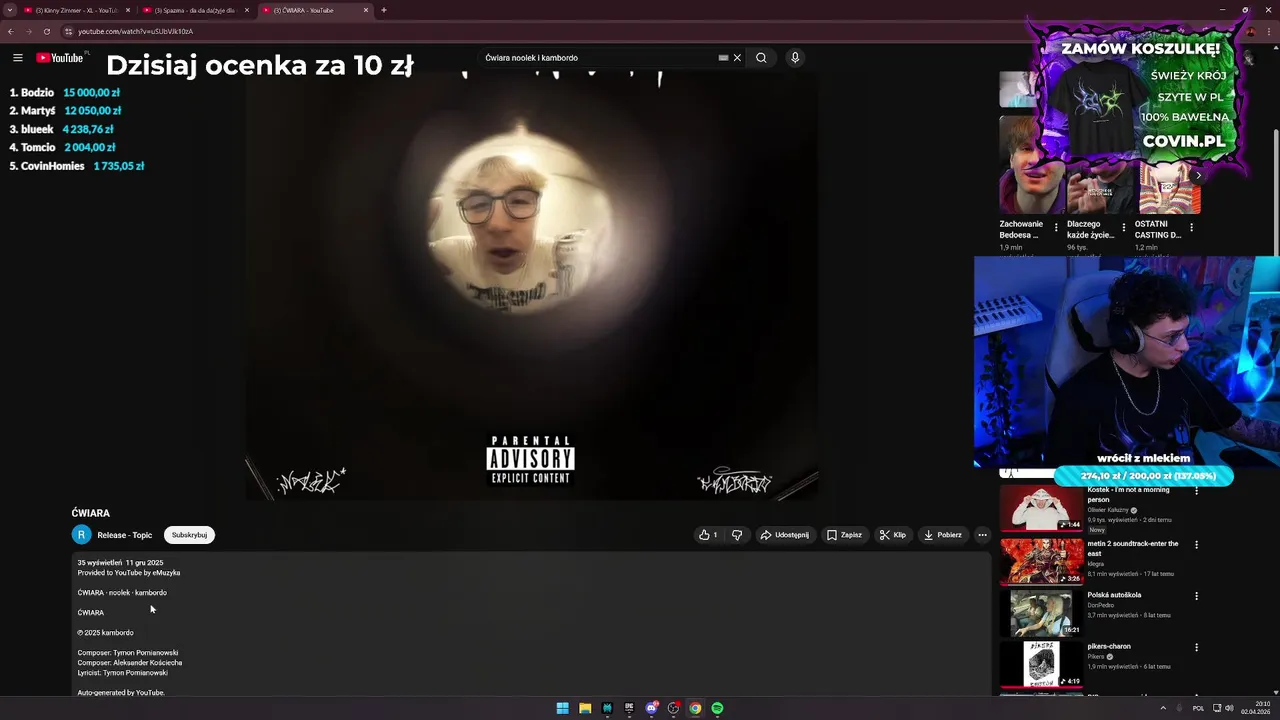The width and height of the screenshot is (1280, 720).
Task: Open options menu for Polská autoškola
Action: (x=1196, y=596)
